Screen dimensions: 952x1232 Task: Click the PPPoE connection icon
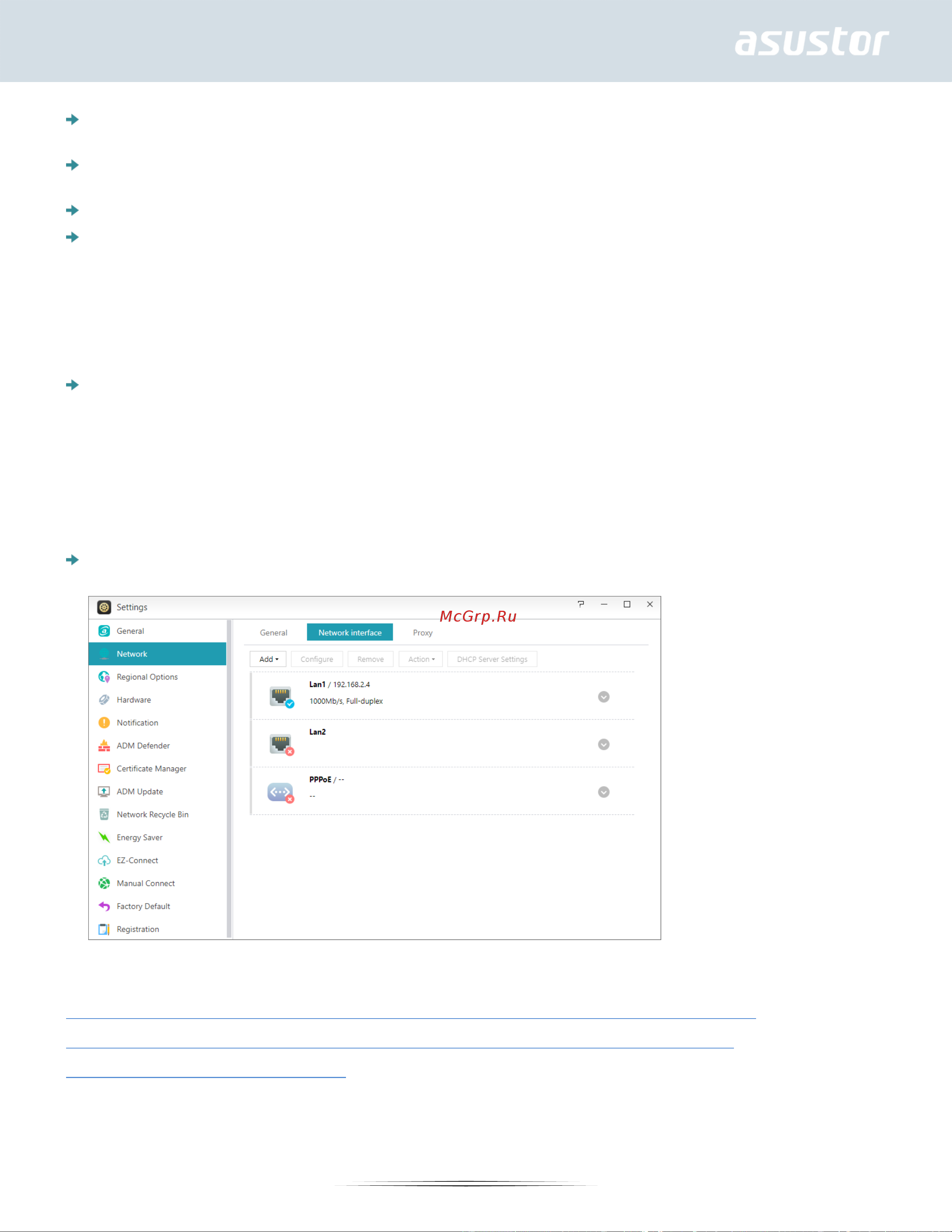point(281,792)
